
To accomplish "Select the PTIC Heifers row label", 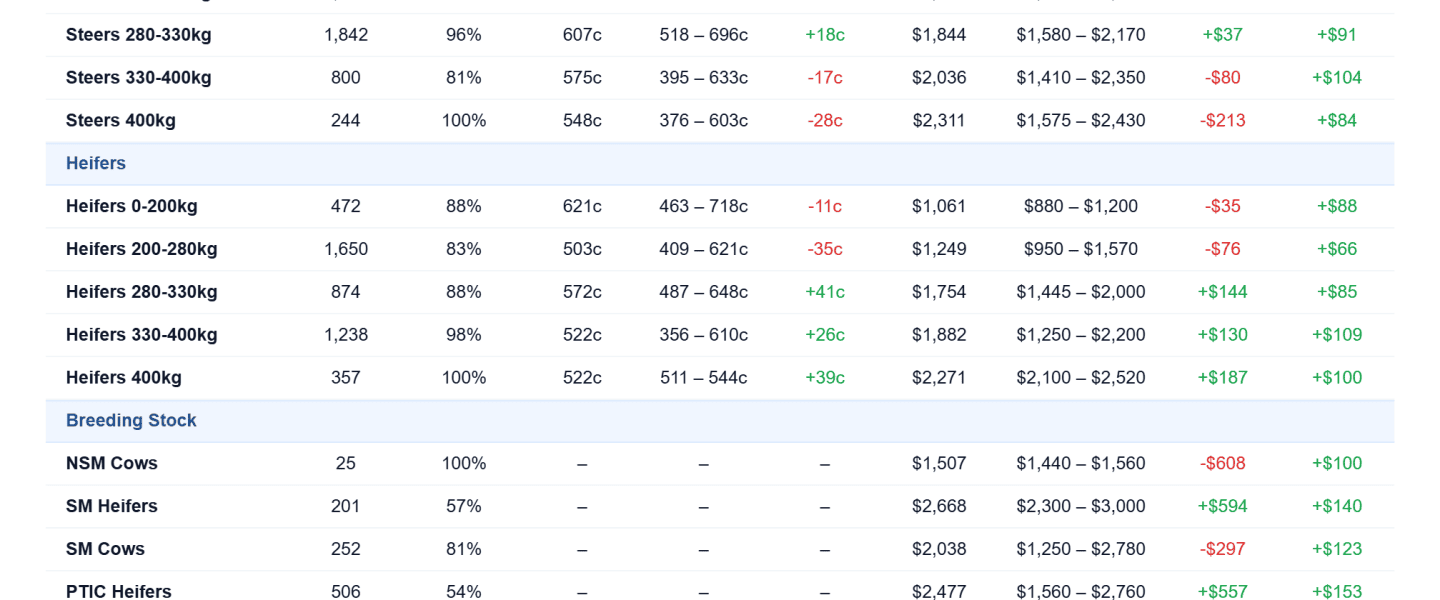I will [x=119, y=592].
